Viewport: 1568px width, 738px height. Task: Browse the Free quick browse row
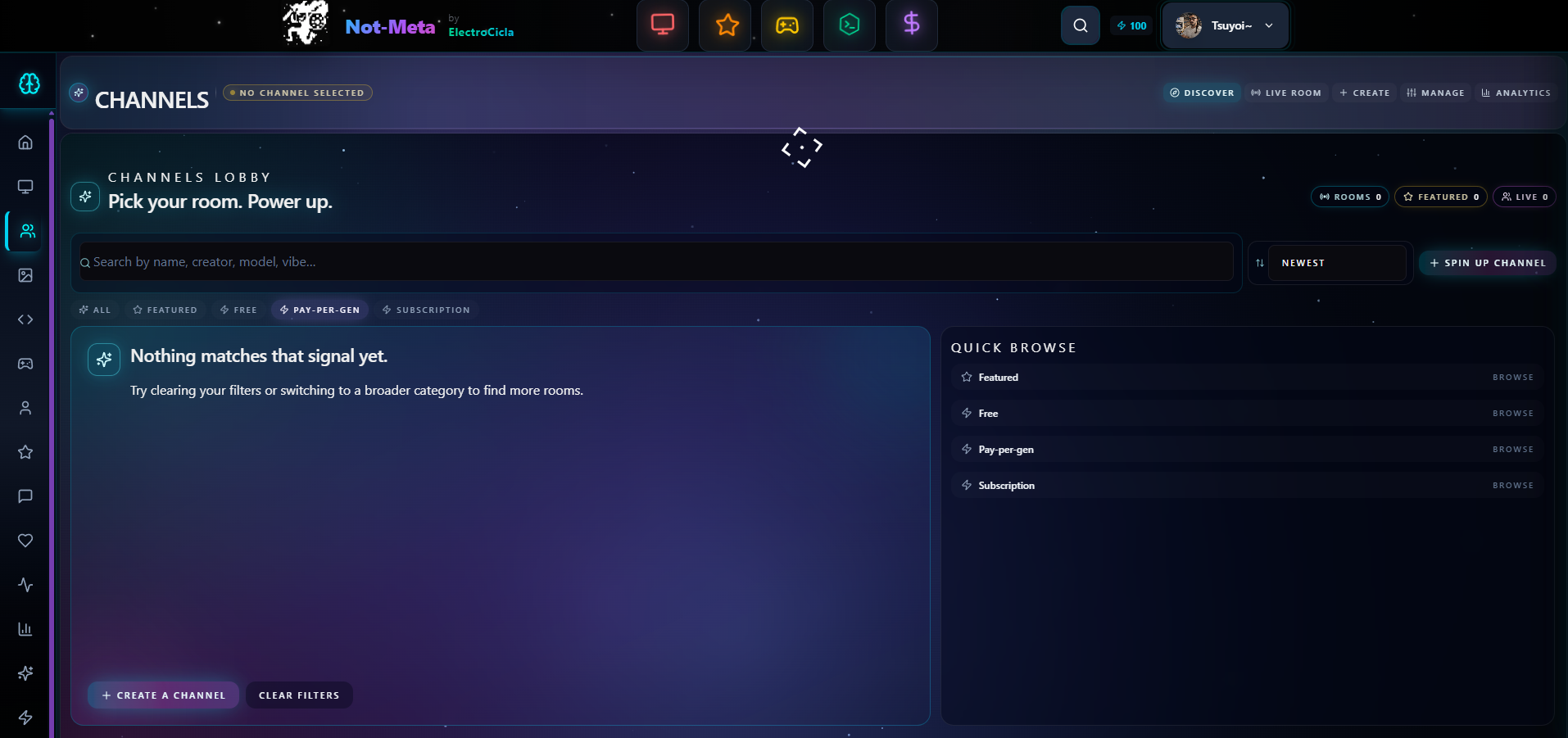coord(1247,414)
